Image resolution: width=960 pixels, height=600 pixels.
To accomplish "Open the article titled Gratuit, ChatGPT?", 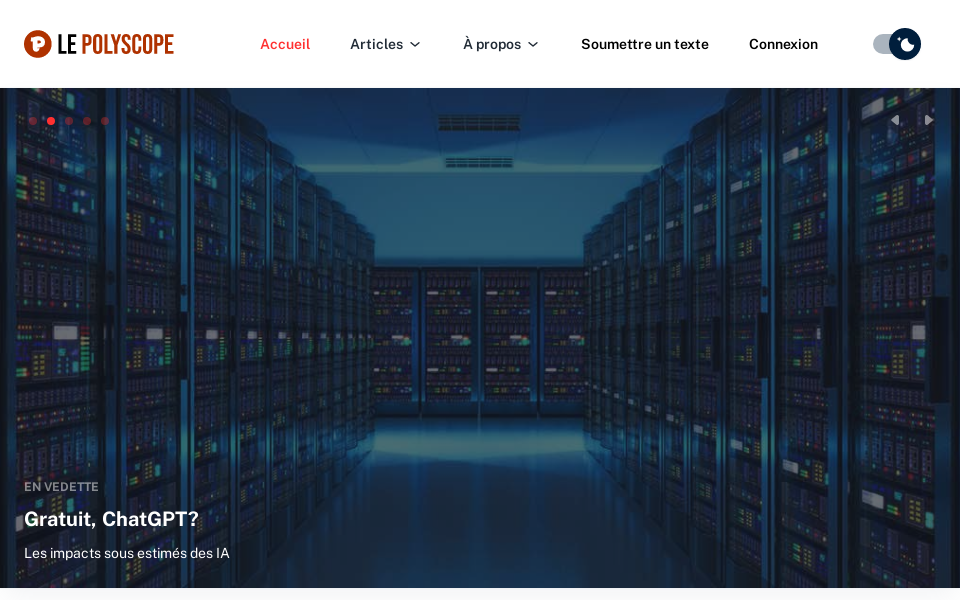I will [111, 519].
